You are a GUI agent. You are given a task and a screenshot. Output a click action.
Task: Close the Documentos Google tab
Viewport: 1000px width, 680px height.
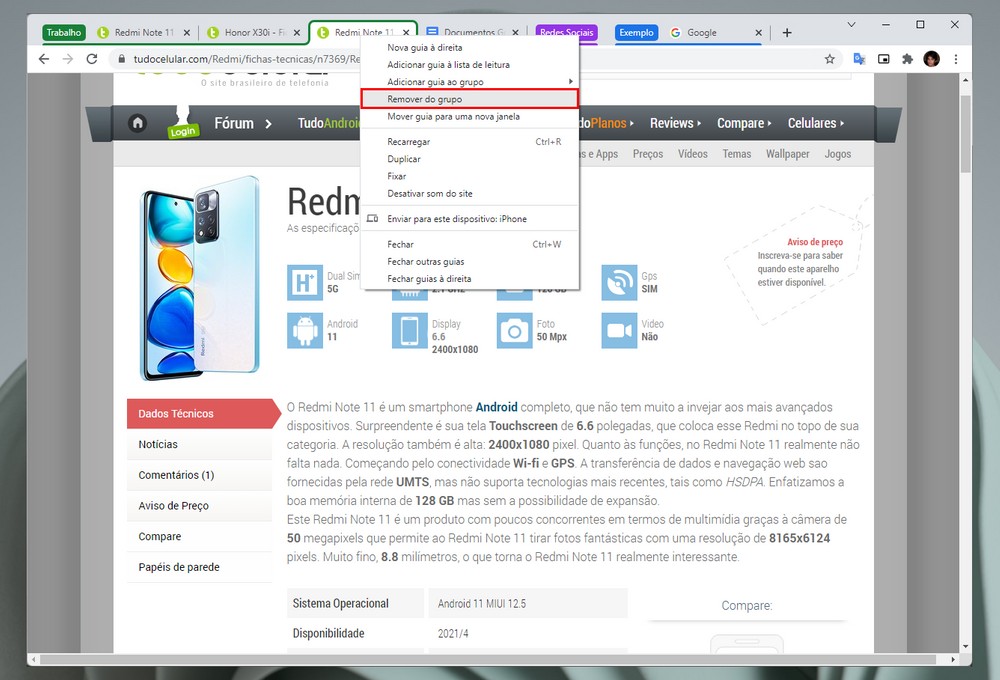[515, 32]
